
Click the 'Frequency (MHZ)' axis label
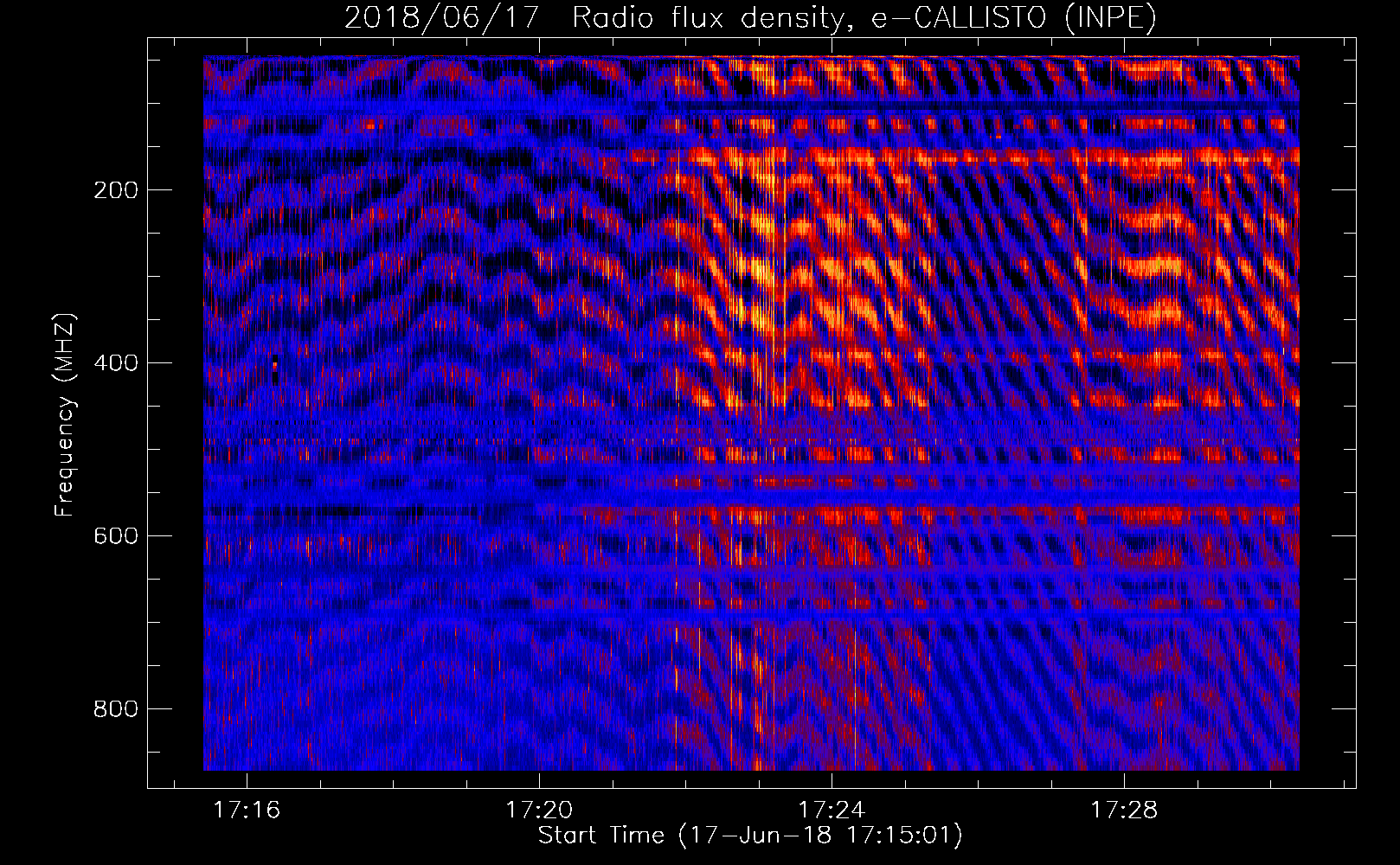[65, 414]
